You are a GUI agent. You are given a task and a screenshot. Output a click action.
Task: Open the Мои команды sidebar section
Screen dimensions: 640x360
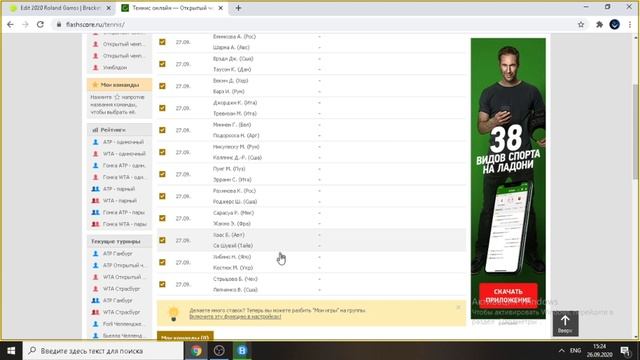(x=119, y=85)
